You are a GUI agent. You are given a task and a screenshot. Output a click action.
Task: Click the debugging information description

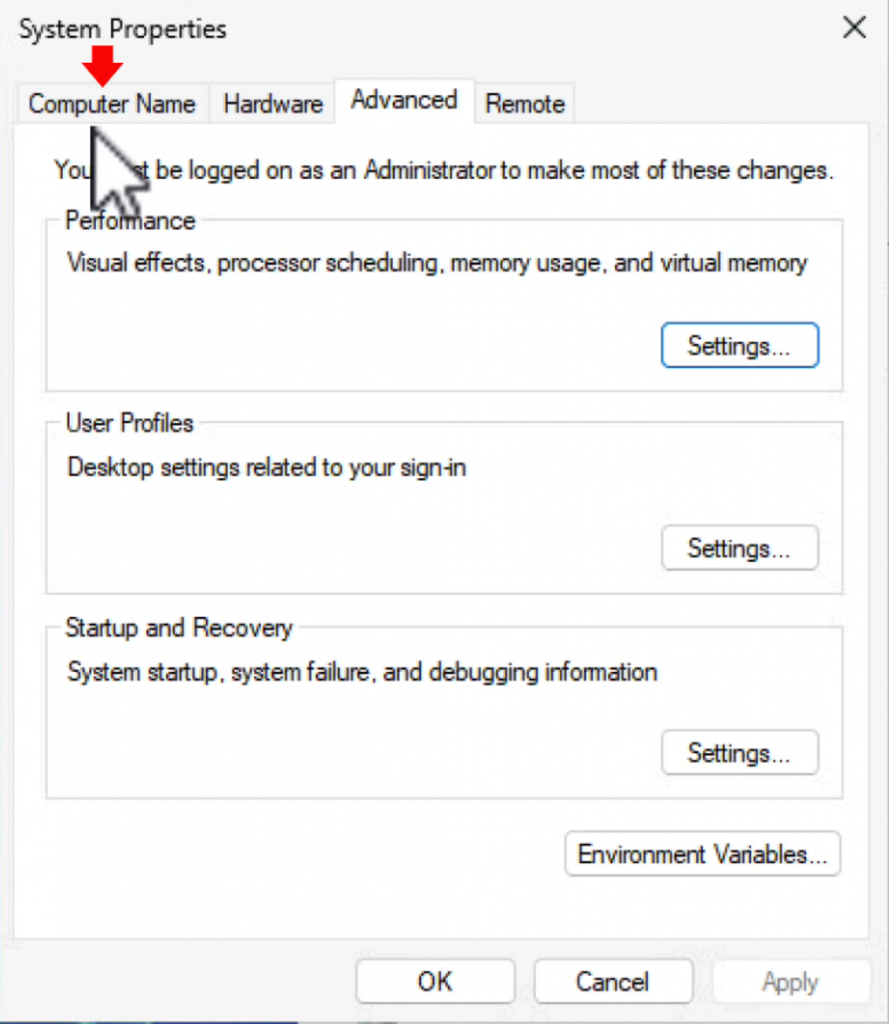360,672
